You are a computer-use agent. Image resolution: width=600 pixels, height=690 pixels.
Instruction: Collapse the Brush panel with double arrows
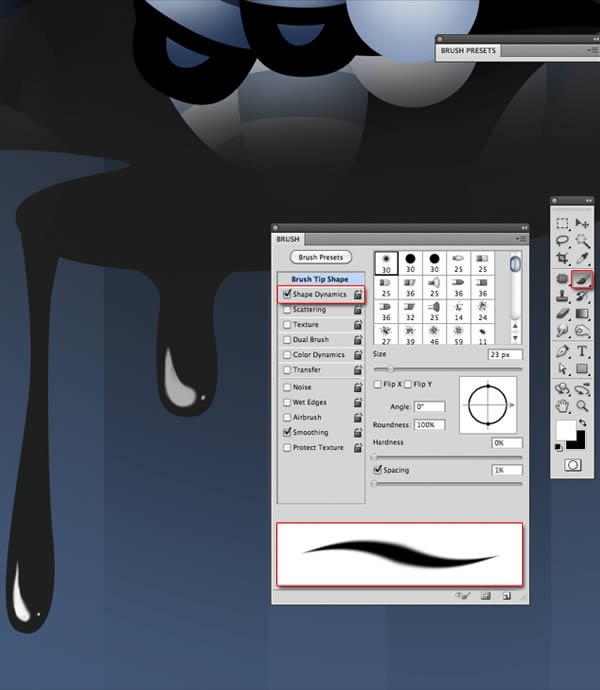(524, 228)
